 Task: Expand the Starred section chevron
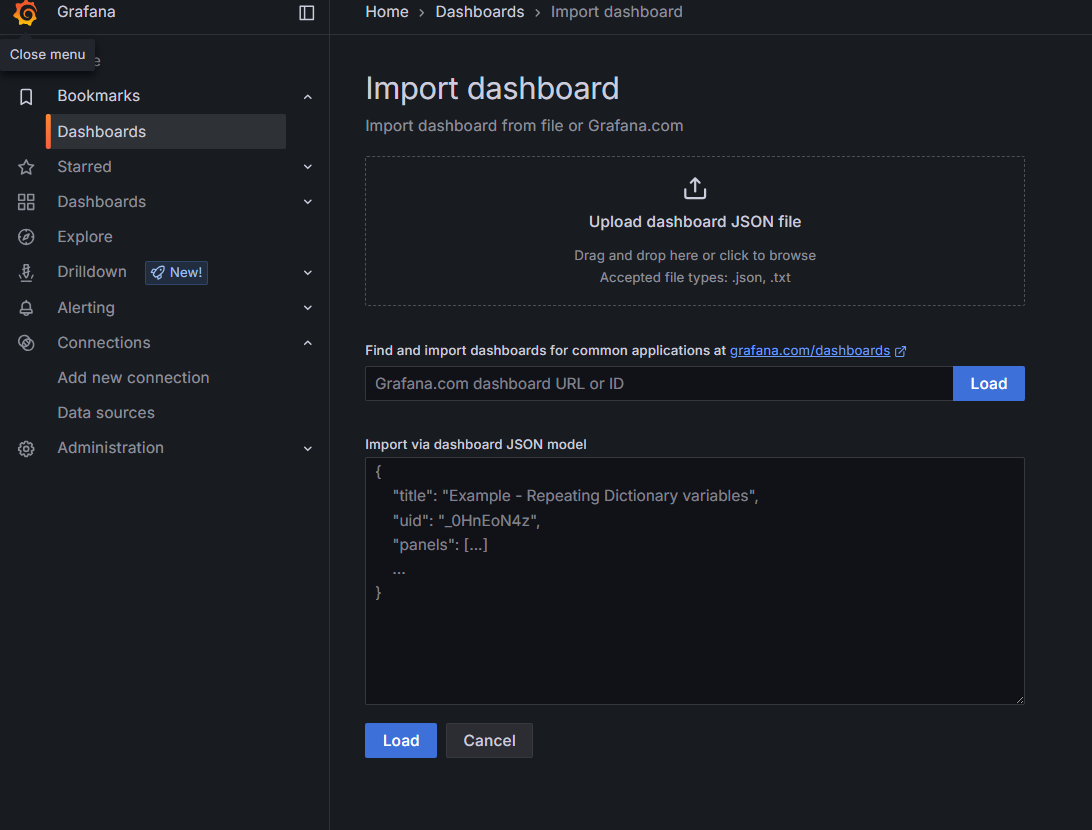coord(307,167)
